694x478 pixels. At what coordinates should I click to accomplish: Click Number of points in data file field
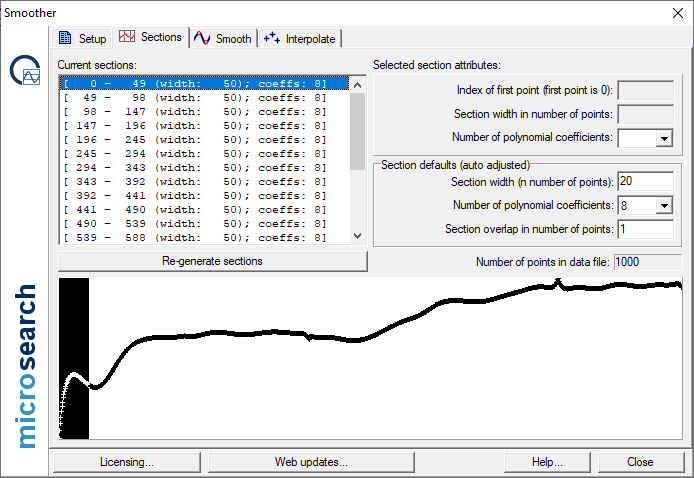(648, 262)
